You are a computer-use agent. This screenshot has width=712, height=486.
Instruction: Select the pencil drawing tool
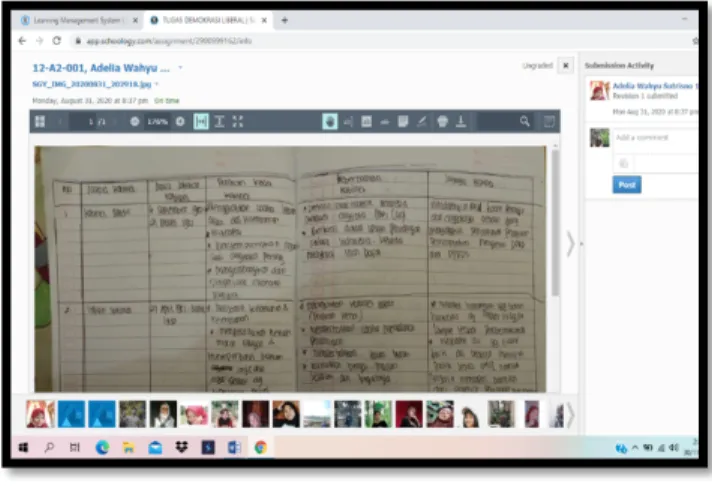coord(422,121)
